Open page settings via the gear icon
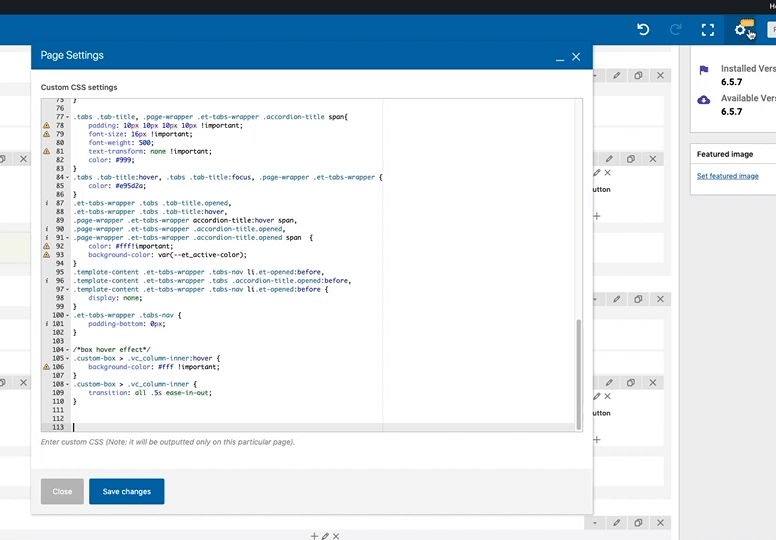The height and width of the screenshot is (540, 776). (740, 30)
